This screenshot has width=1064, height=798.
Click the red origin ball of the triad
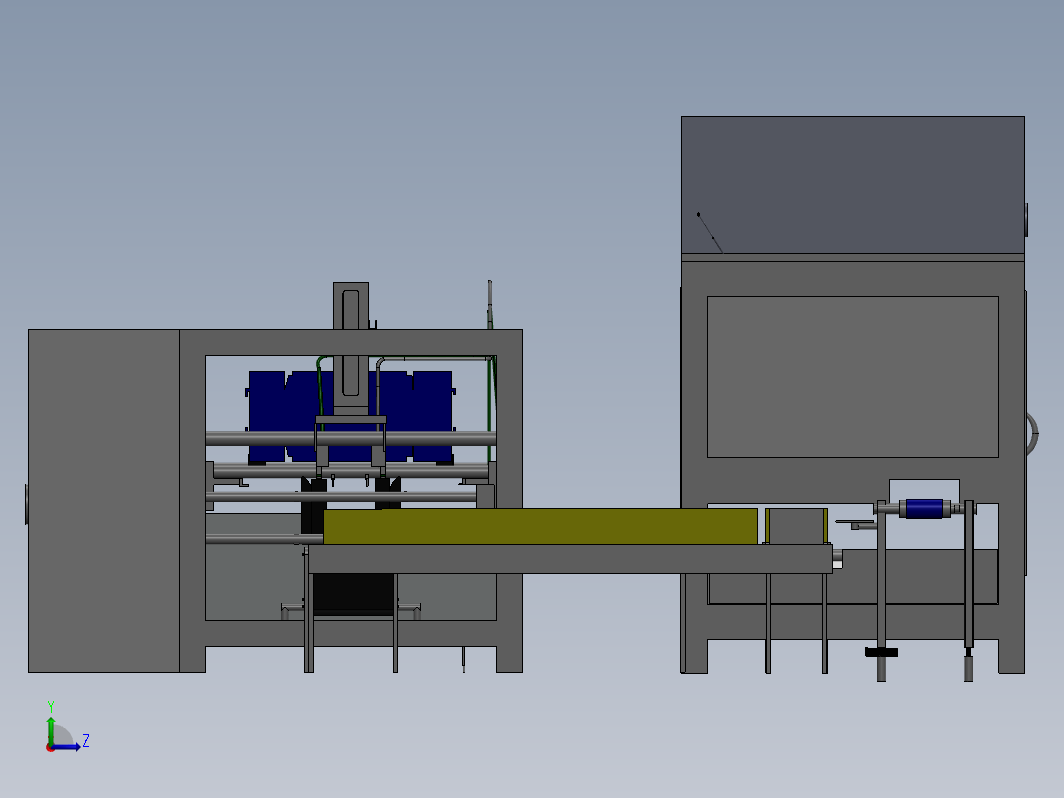pyautogui.click(x=50, y=748)
